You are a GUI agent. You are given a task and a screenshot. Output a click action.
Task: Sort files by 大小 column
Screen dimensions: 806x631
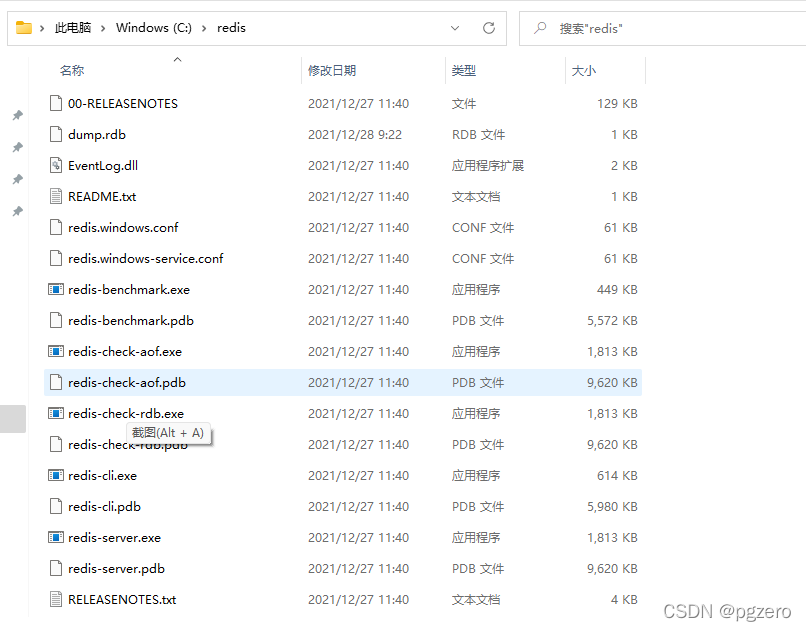click(x=584, y=70)
